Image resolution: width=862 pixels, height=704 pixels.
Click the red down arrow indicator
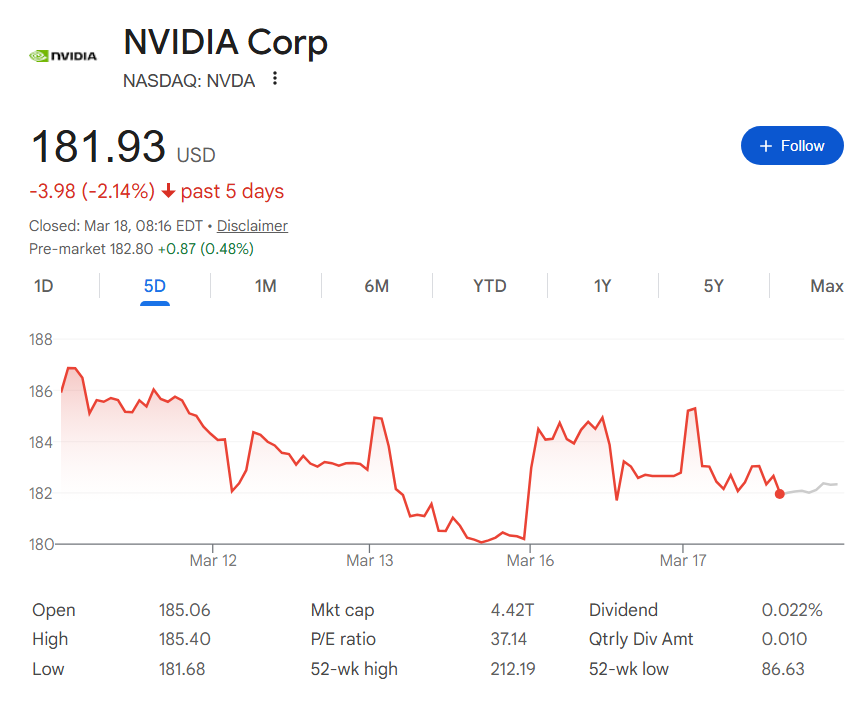pyautogui.click(x=168, y=192)
